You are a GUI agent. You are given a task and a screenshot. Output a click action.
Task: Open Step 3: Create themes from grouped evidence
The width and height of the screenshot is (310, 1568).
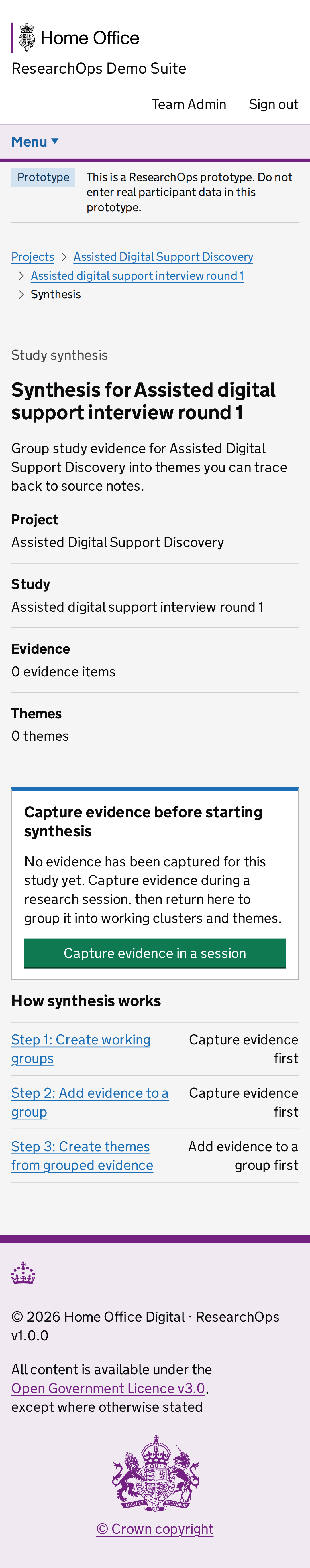[82, 1155]
